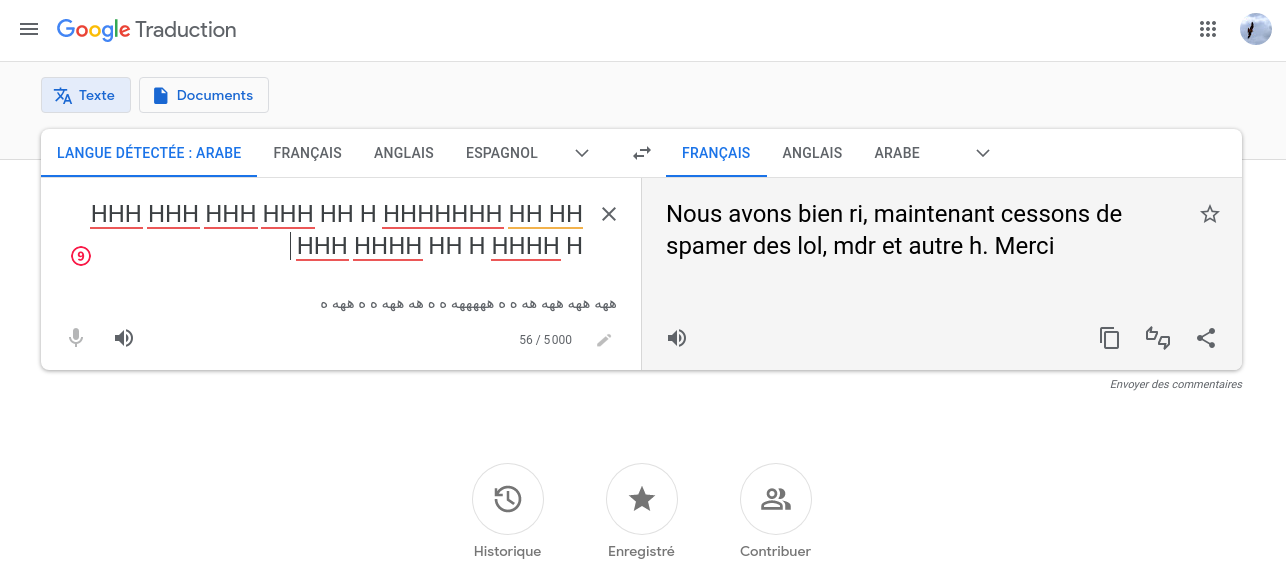Screen dimensions: 1286x582
Task: Listen to the French translation
Action: [677, 338]
